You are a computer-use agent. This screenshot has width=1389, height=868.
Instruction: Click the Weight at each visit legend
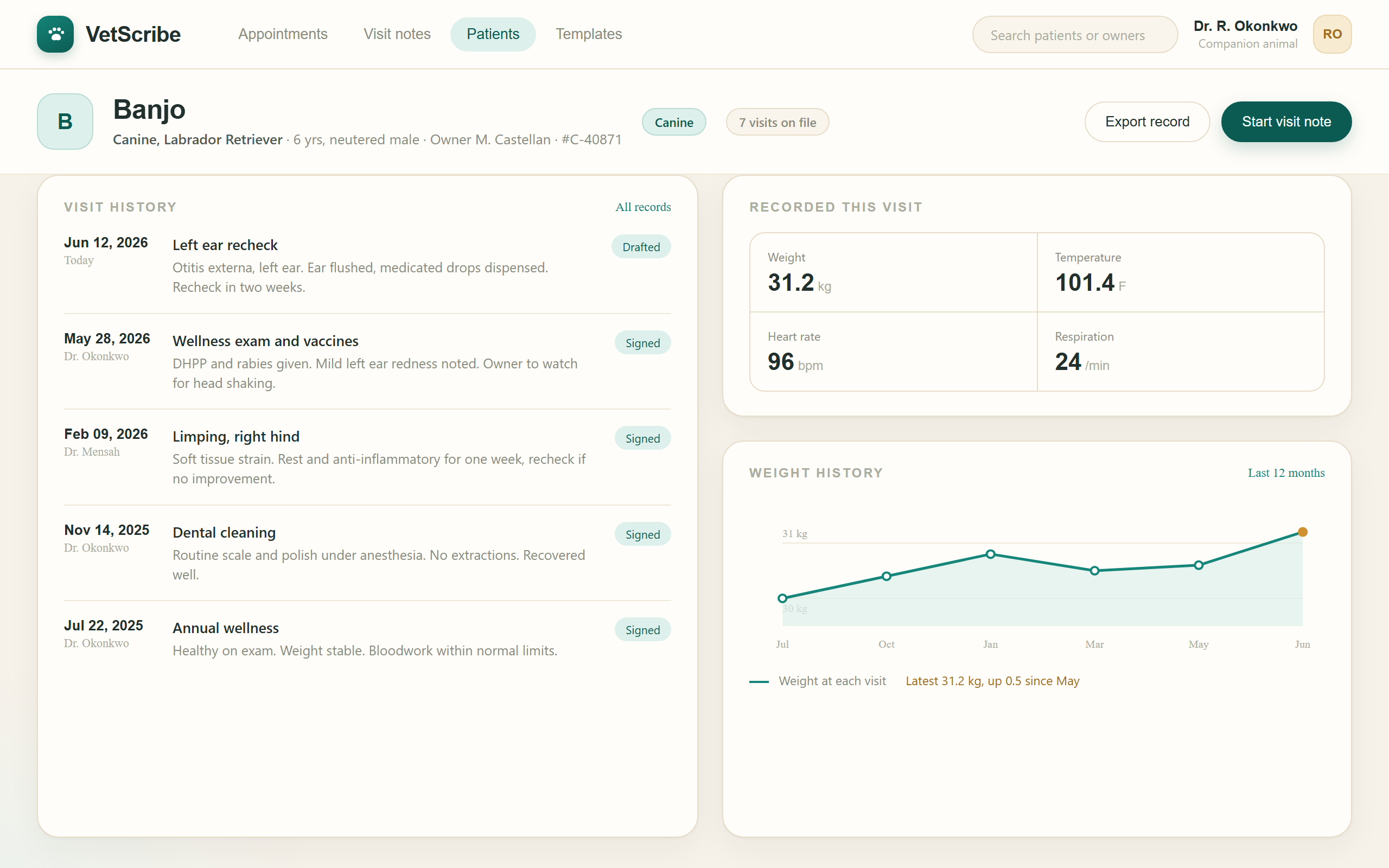818,681
